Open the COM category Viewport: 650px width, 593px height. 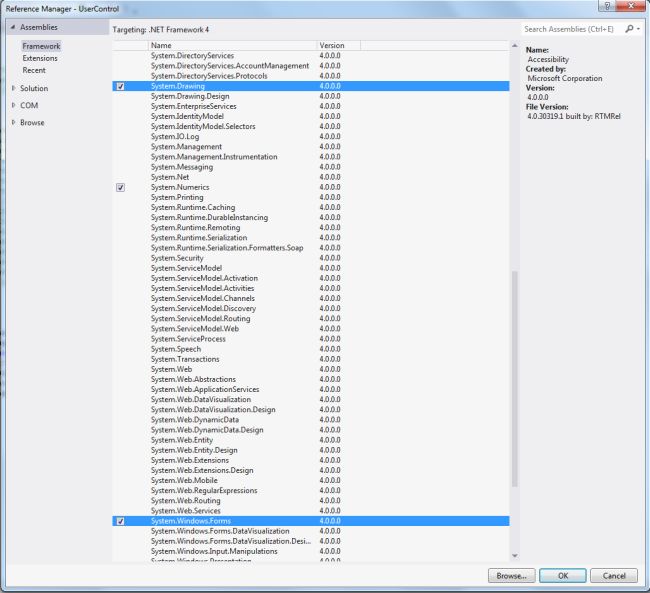tap(29, 105)
